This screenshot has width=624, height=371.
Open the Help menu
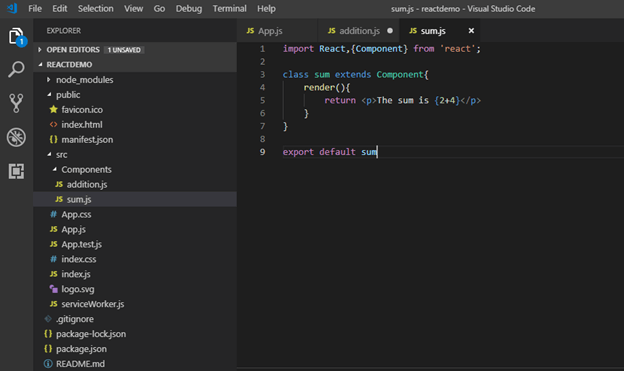266,8
